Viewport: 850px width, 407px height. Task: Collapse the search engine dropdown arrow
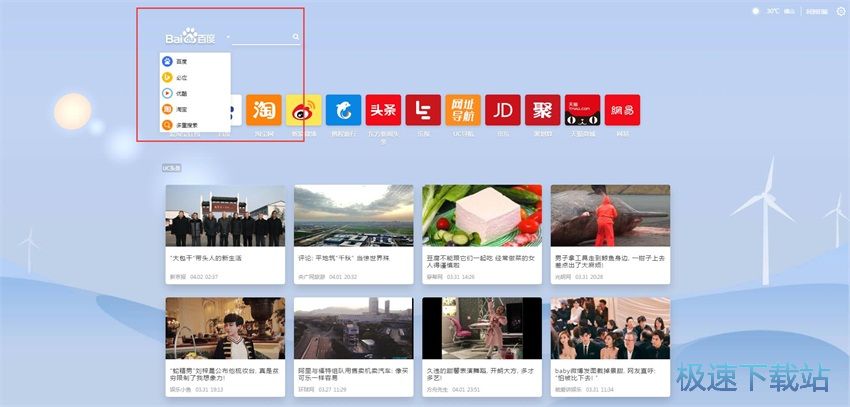click(x=228, y=37)
